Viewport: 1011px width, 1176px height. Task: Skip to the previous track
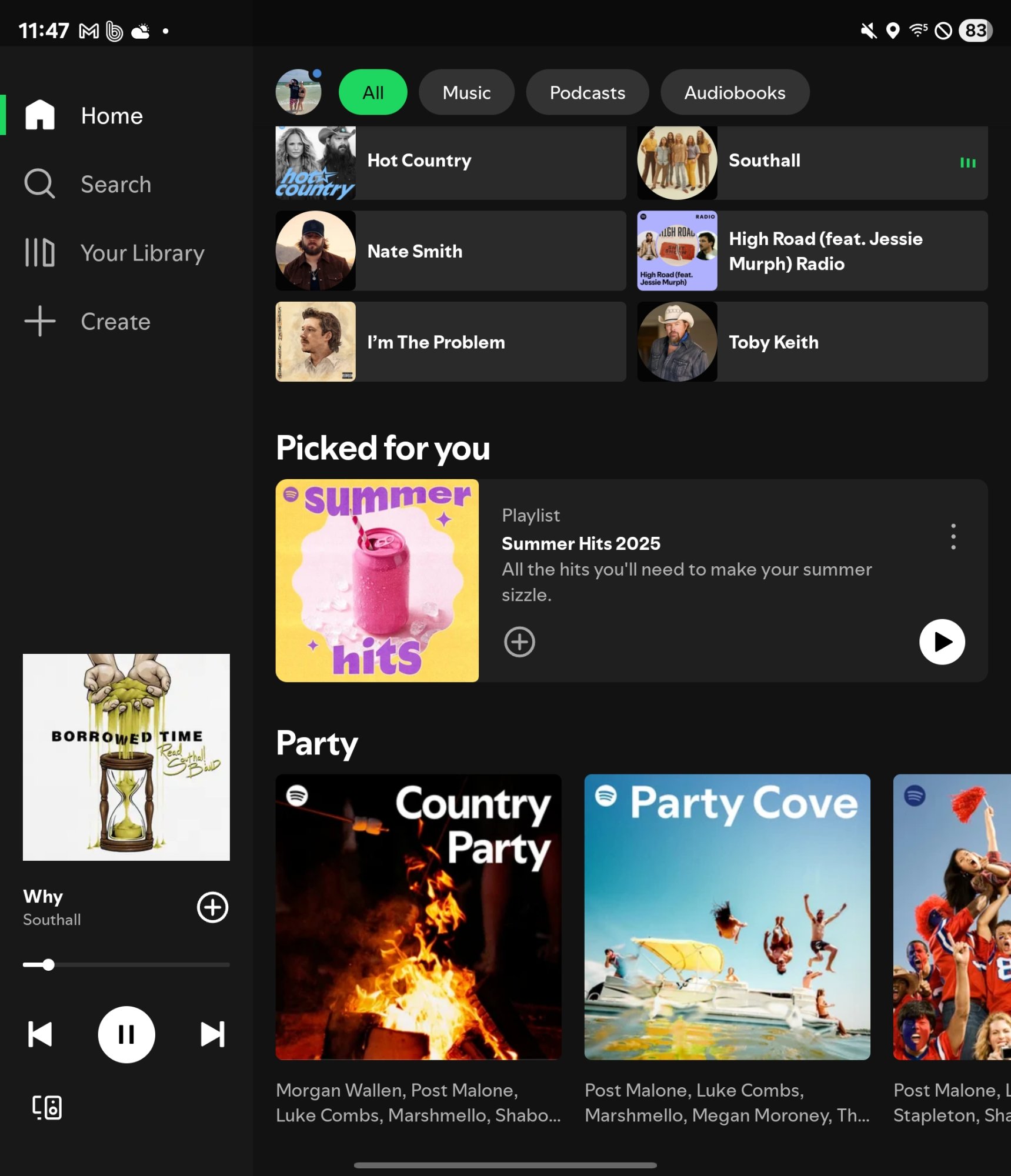click(39, 1035)
